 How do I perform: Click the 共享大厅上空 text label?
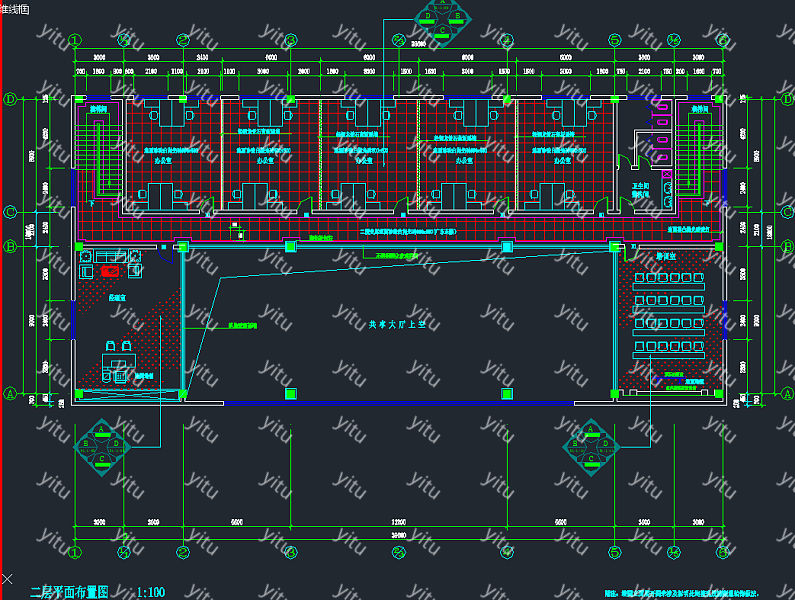[395, 325]
